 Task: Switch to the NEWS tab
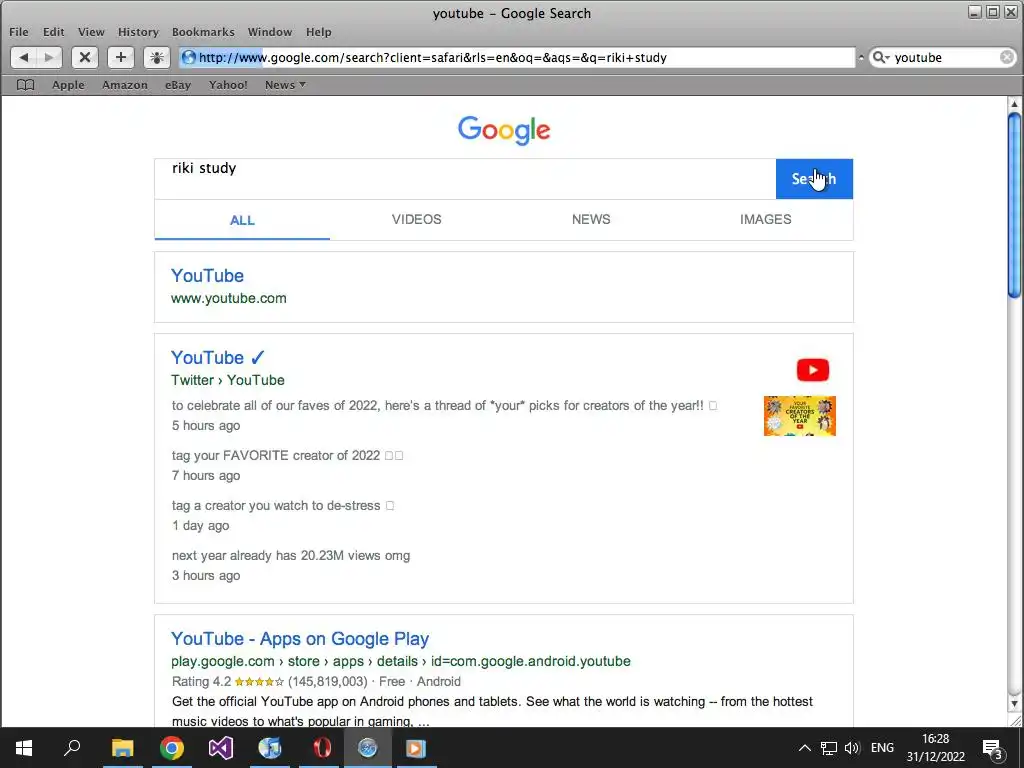591,219
